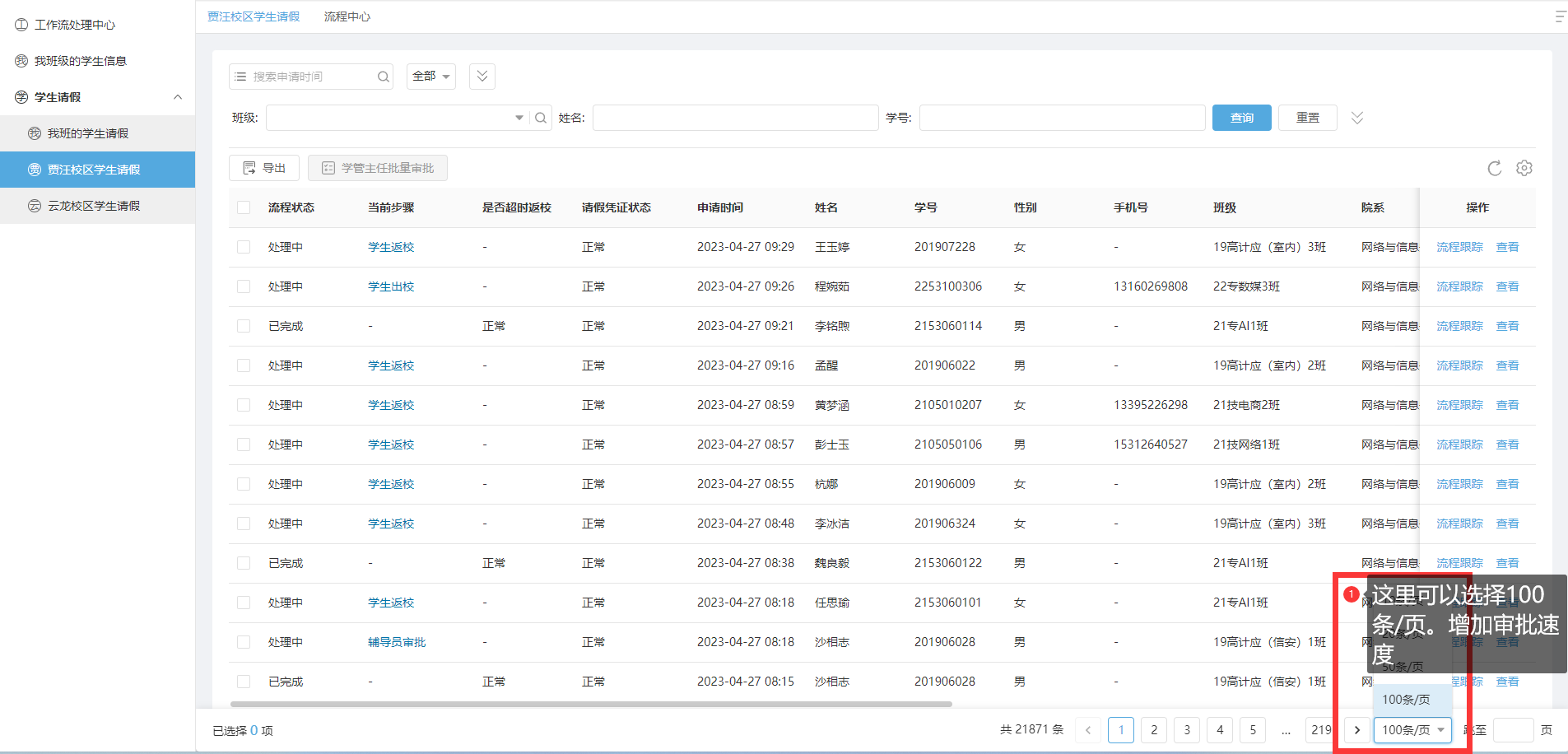Go to page 2
This screenshot has width=1568, height=754.
click(1154, 730)
